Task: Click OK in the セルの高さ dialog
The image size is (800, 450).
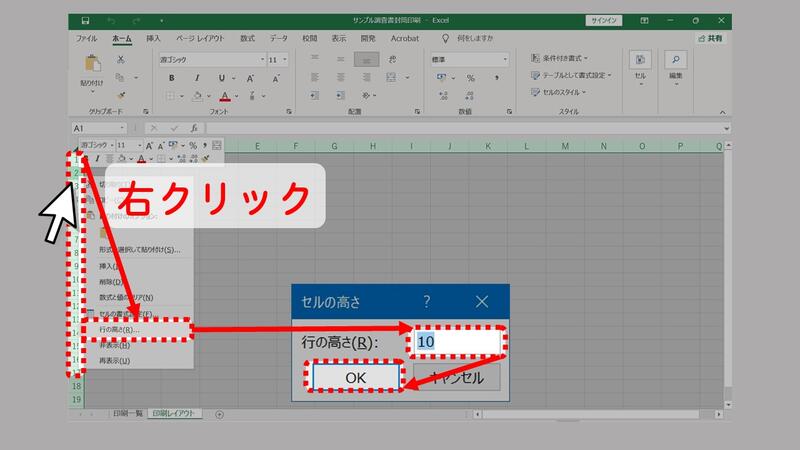Action: (x=355, y=378)
